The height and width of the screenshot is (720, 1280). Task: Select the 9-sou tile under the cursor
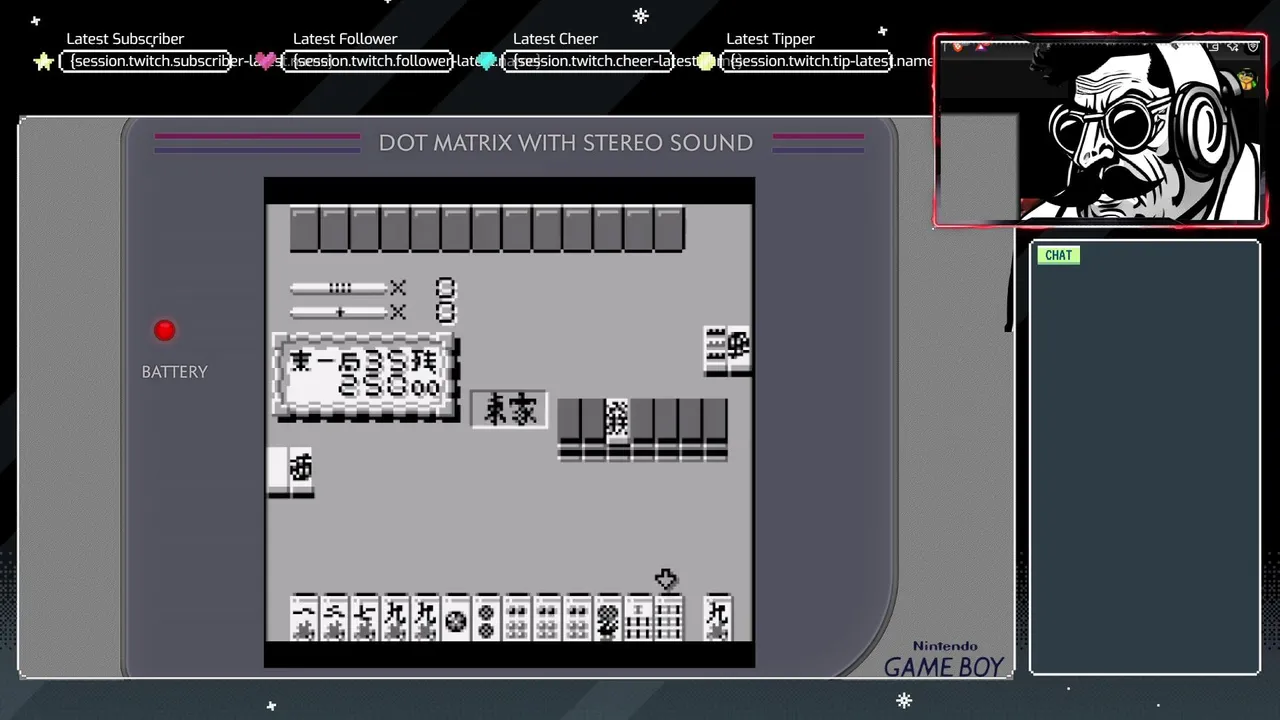click(x=670, y=618)
